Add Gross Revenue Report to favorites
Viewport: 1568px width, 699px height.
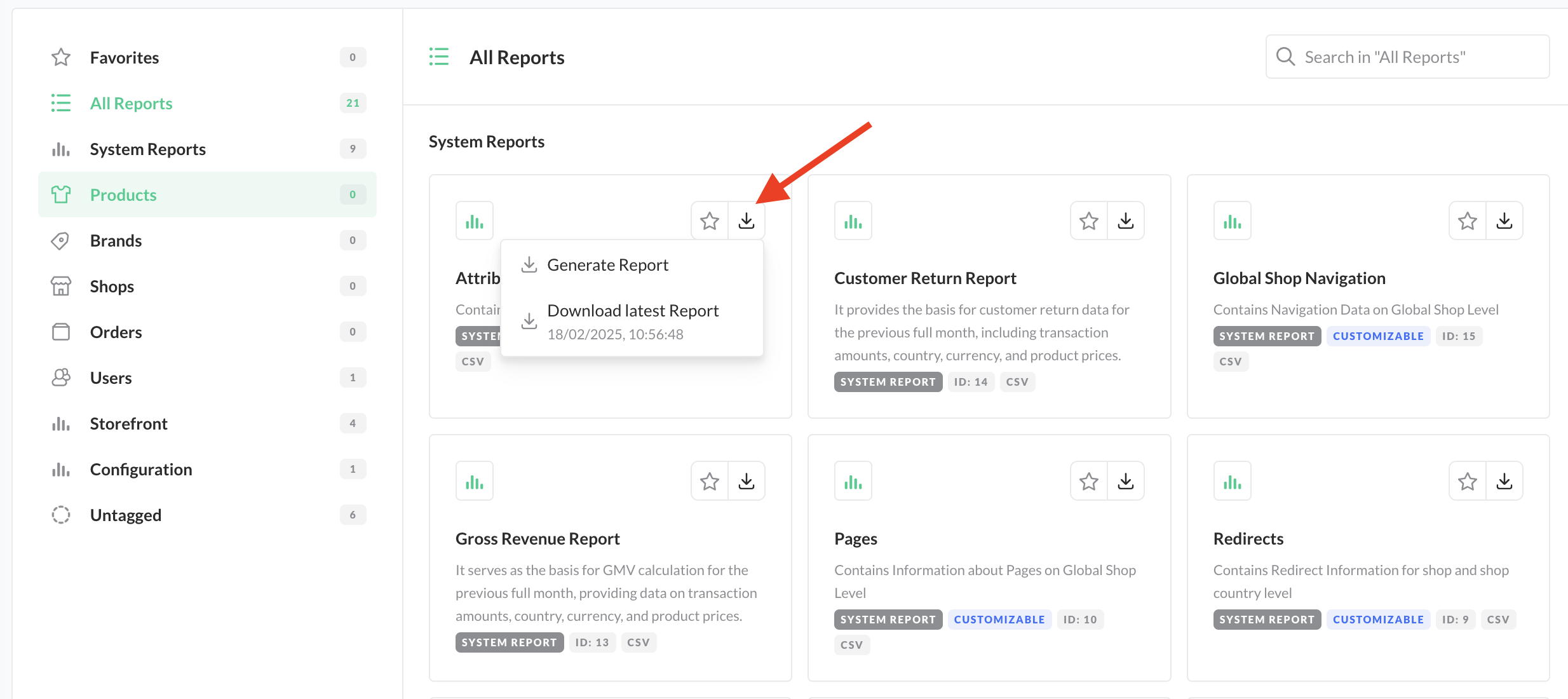709,482
